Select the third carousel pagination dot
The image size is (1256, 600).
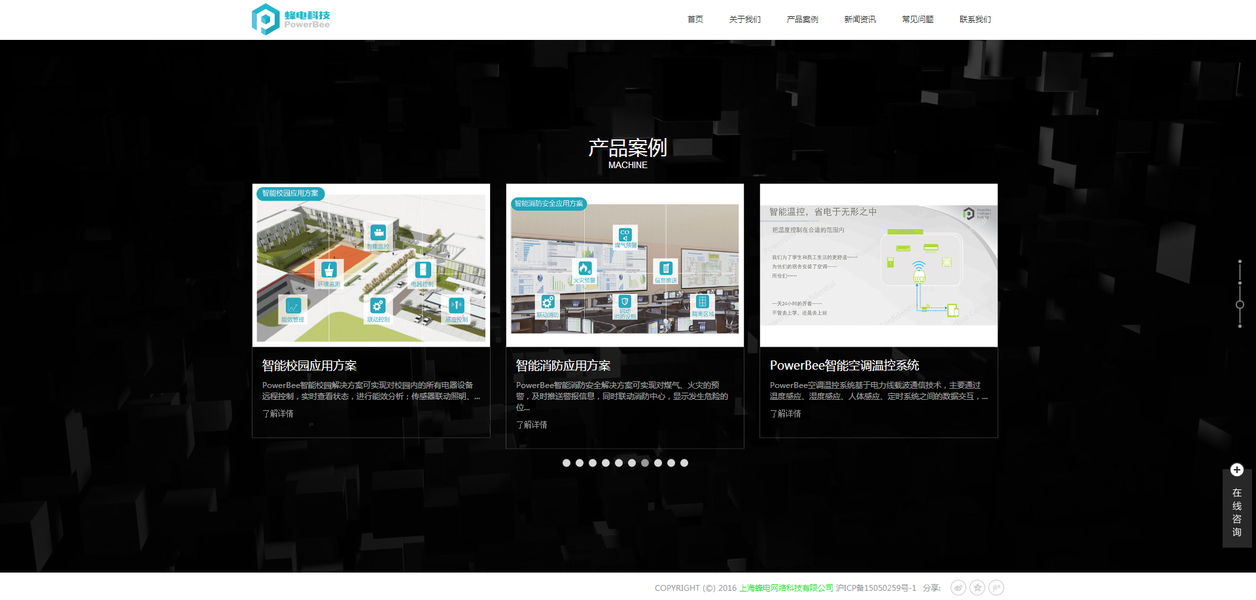point(593,463)
